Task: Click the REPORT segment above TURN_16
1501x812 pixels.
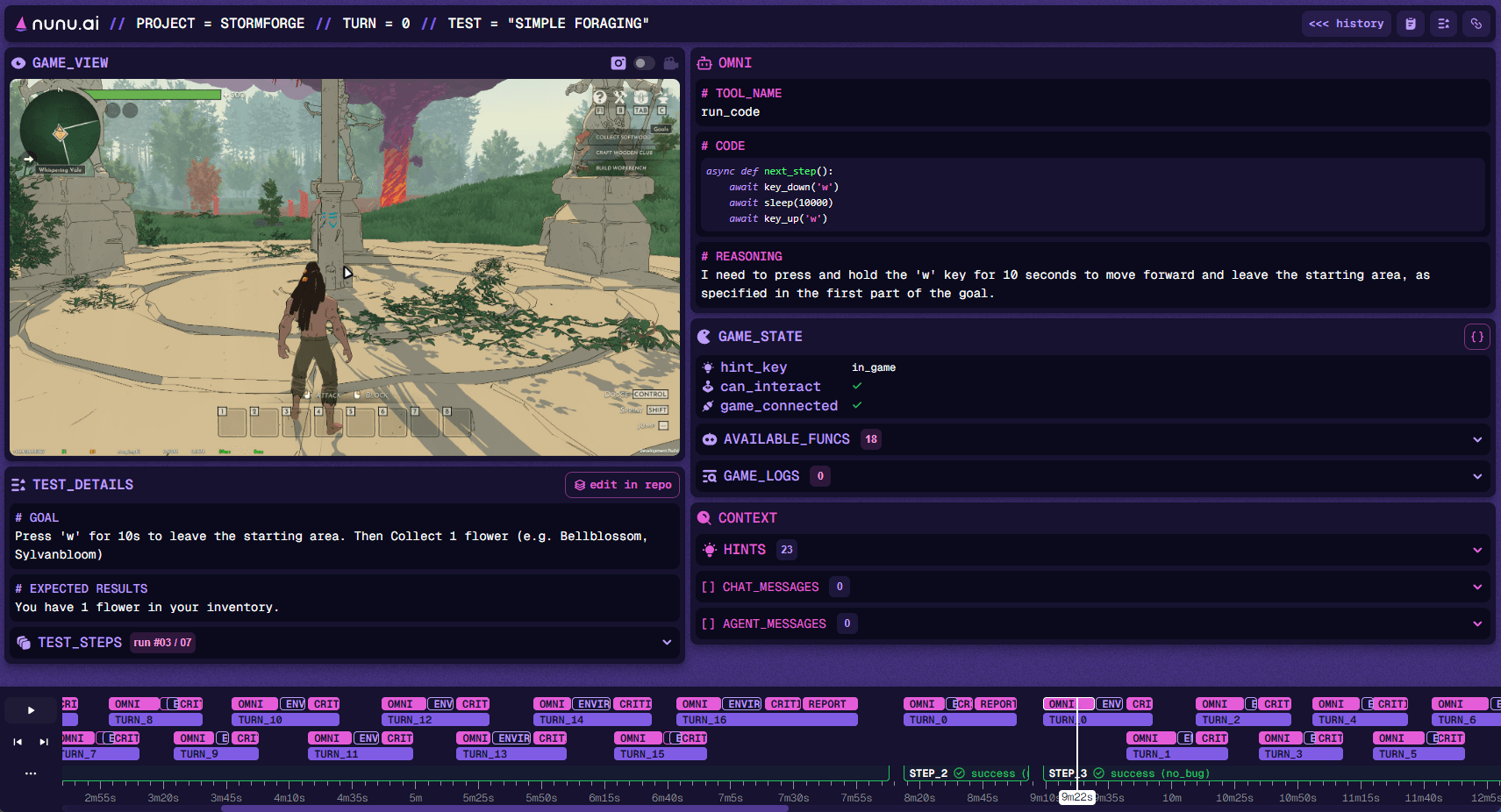Action: (830, 704)
